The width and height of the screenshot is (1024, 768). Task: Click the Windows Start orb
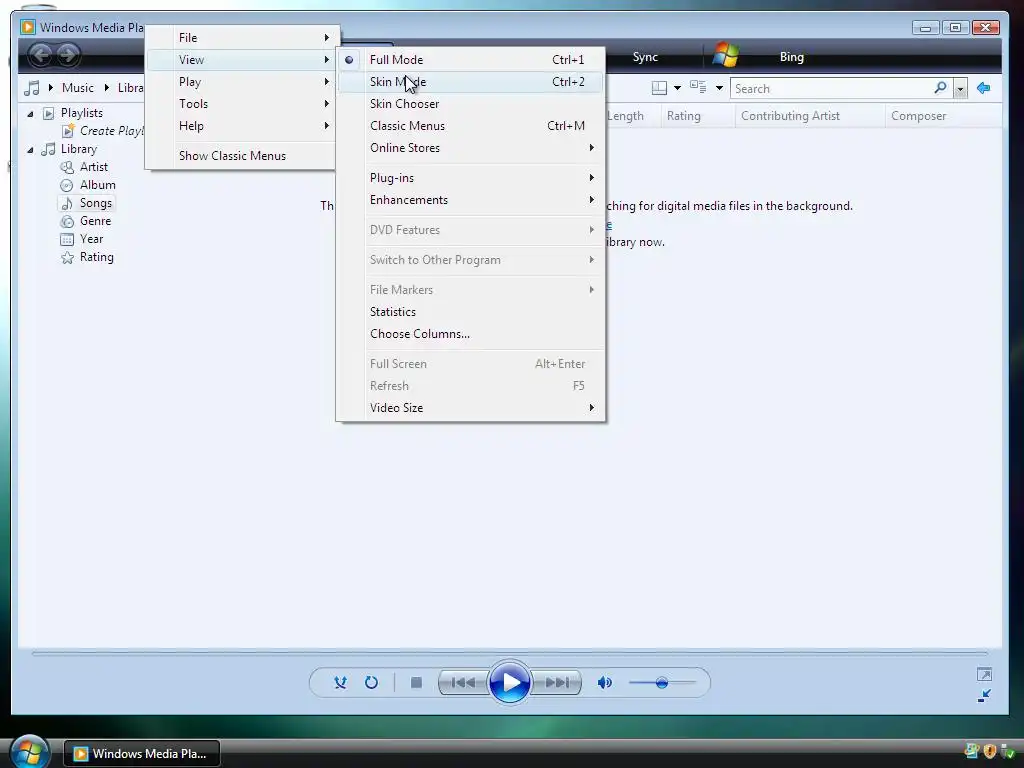click(x=30, y=752)
